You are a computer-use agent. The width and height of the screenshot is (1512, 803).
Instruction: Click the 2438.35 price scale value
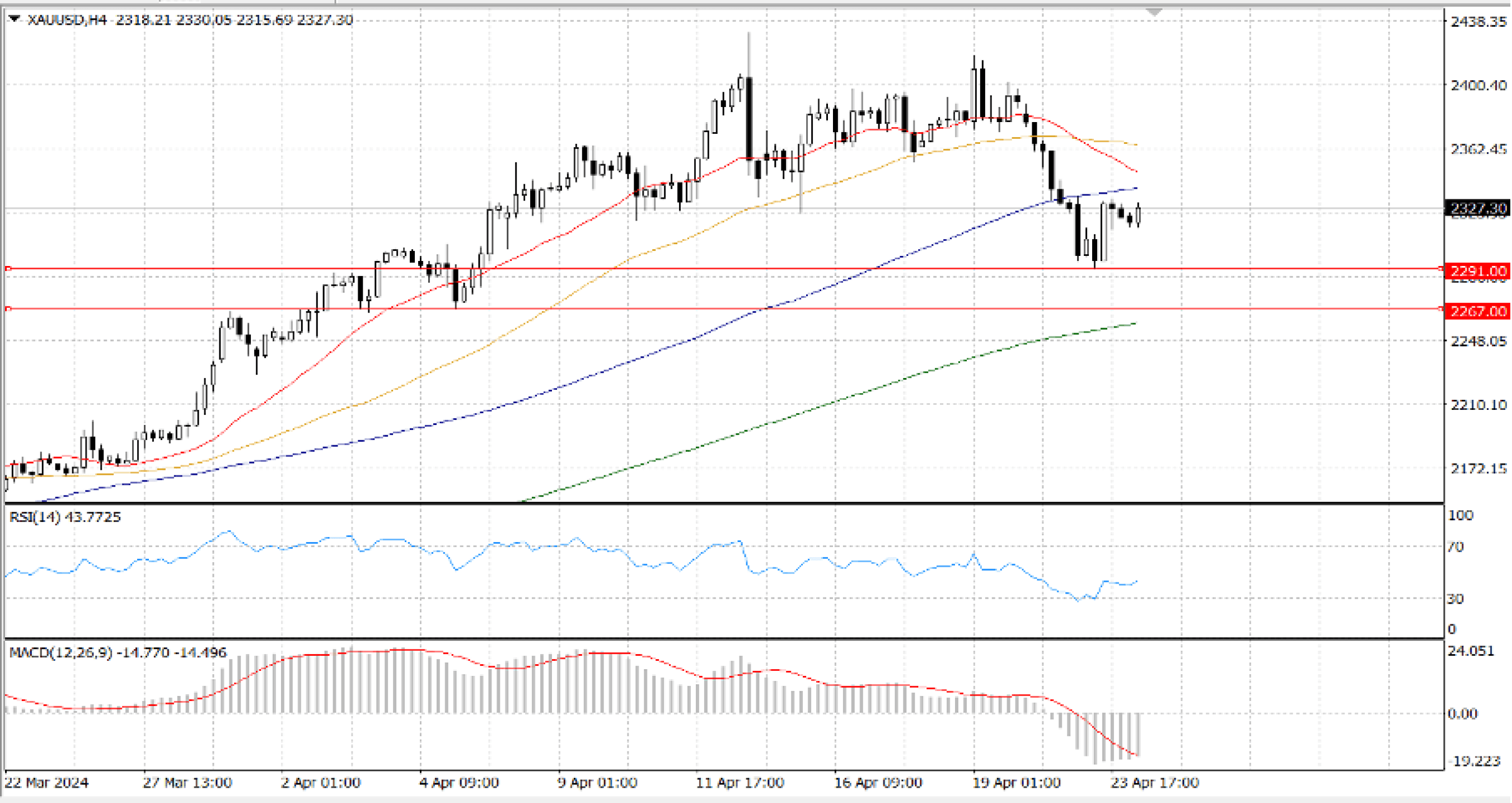(1477, 22)
